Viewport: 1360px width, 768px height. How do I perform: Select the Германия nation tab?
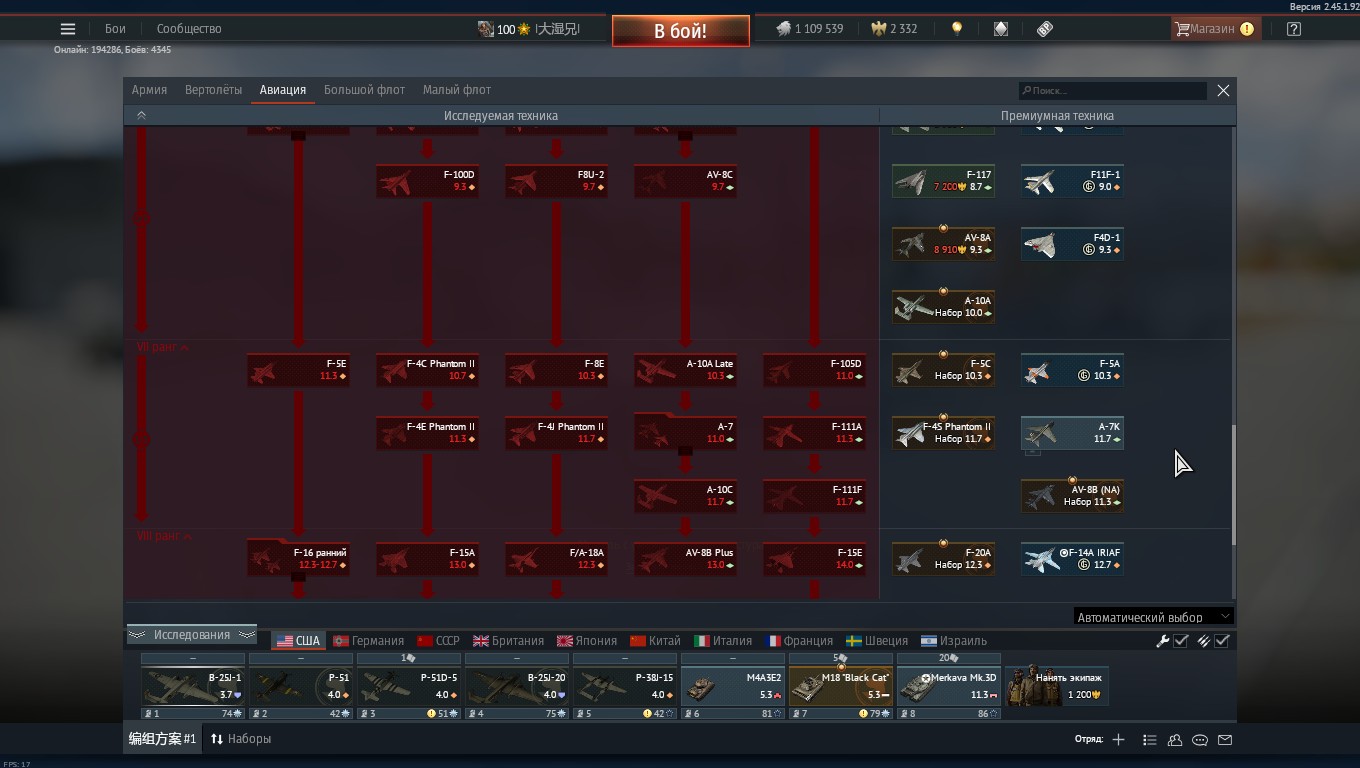coord(369,641)
